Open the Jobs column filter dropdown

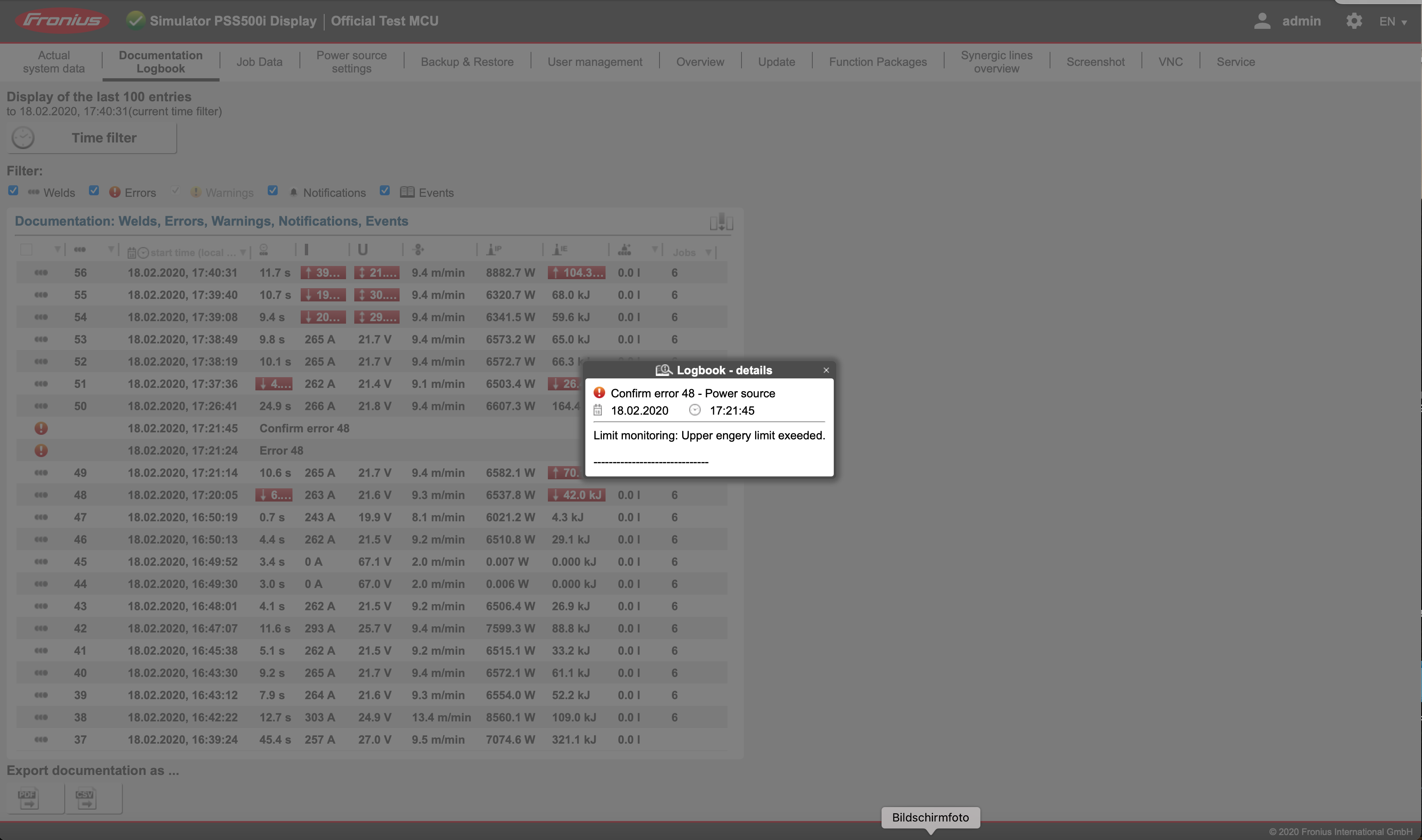tap(709, 252)
